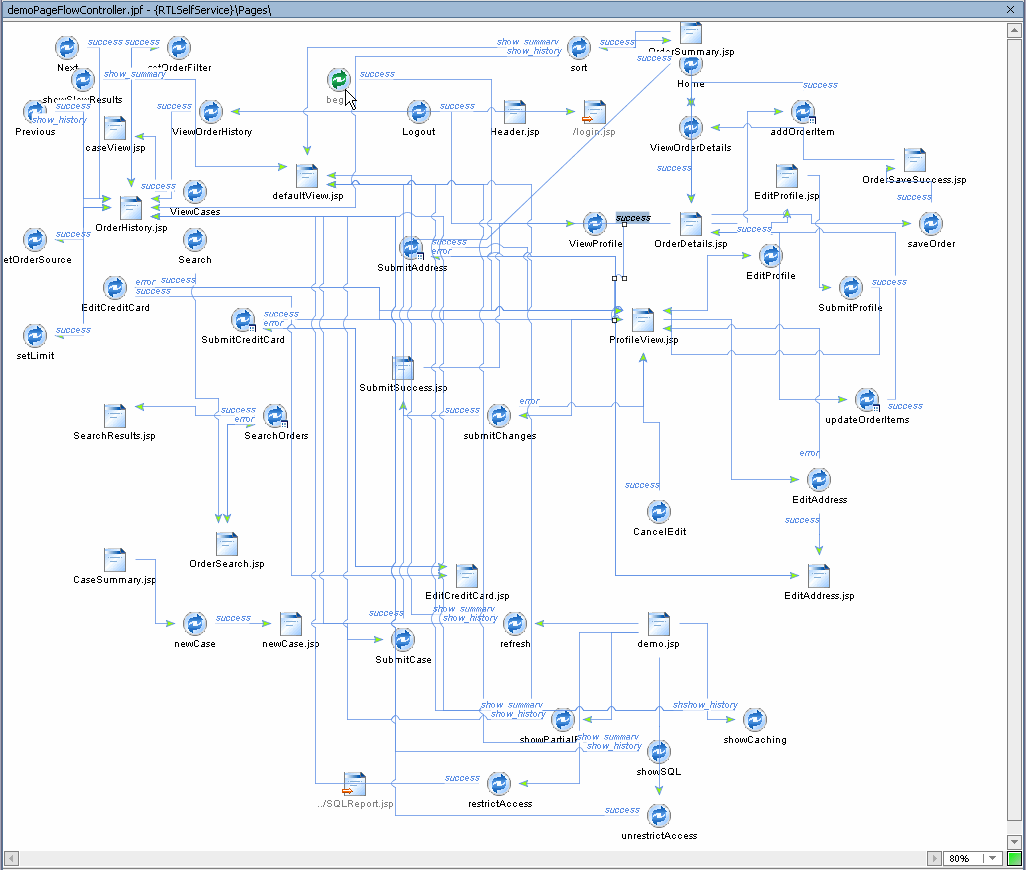The image size is (1026, 870).
Task: Click the ViewOrderDetails action icon
Action: click(691, 128)
